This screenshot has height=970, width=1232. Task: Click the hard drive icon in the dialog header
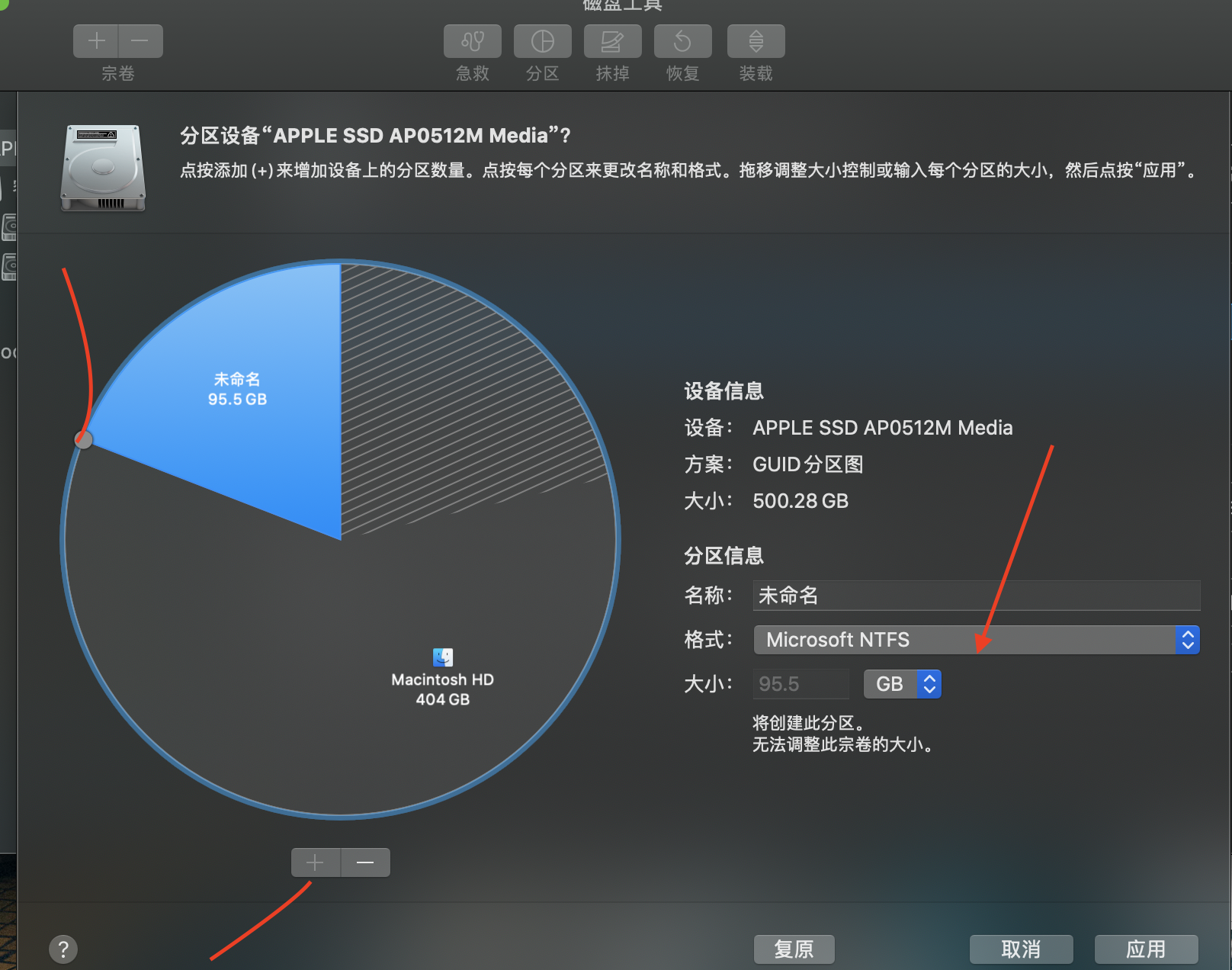coord(103,168)
